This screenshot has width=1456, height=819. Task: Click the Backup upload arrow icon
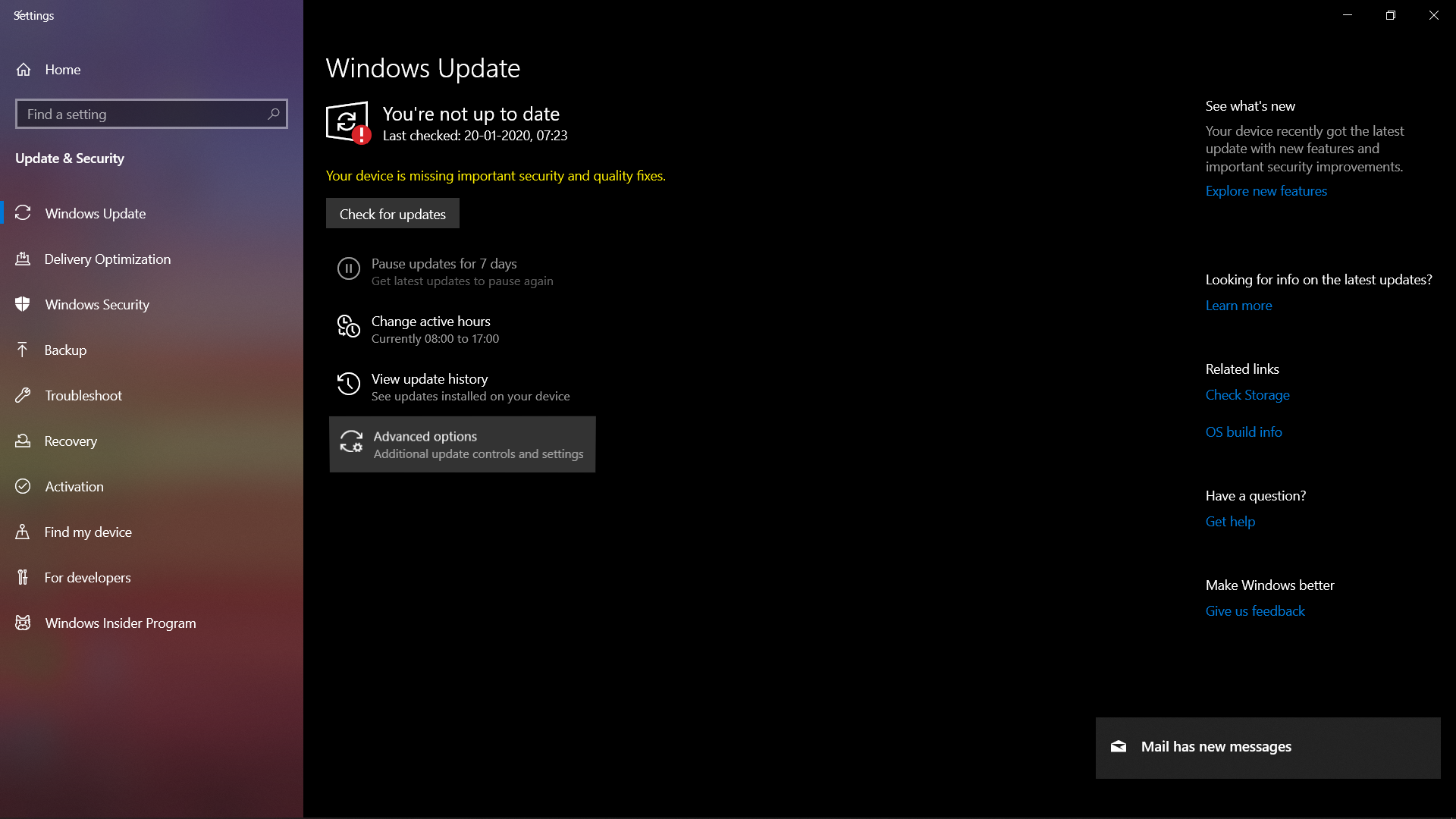23,350
